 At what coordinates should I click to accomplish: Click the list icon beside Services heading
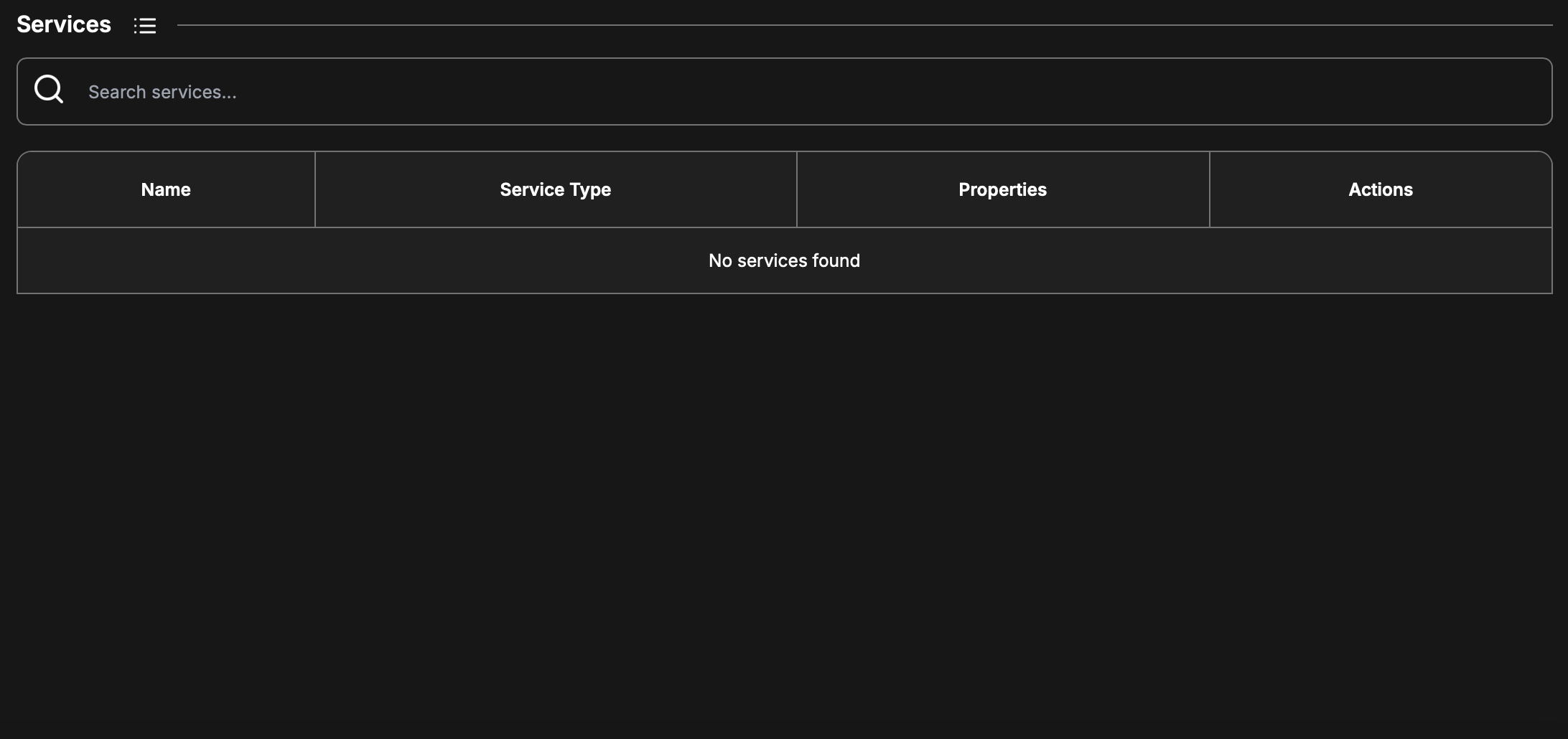[144, 26]
